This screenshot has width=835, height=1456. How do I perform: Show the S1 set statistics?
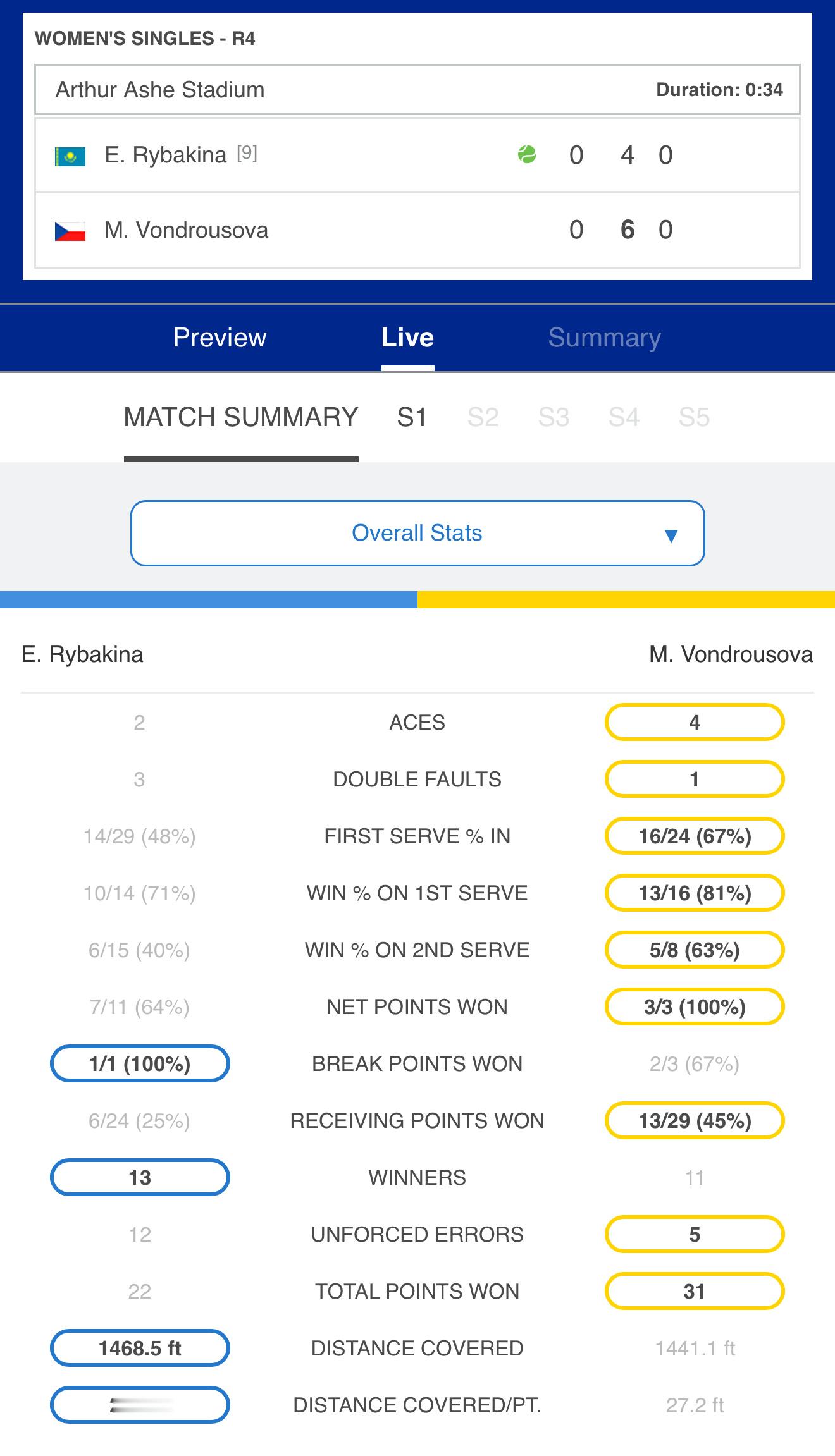(x=412, y=417)
